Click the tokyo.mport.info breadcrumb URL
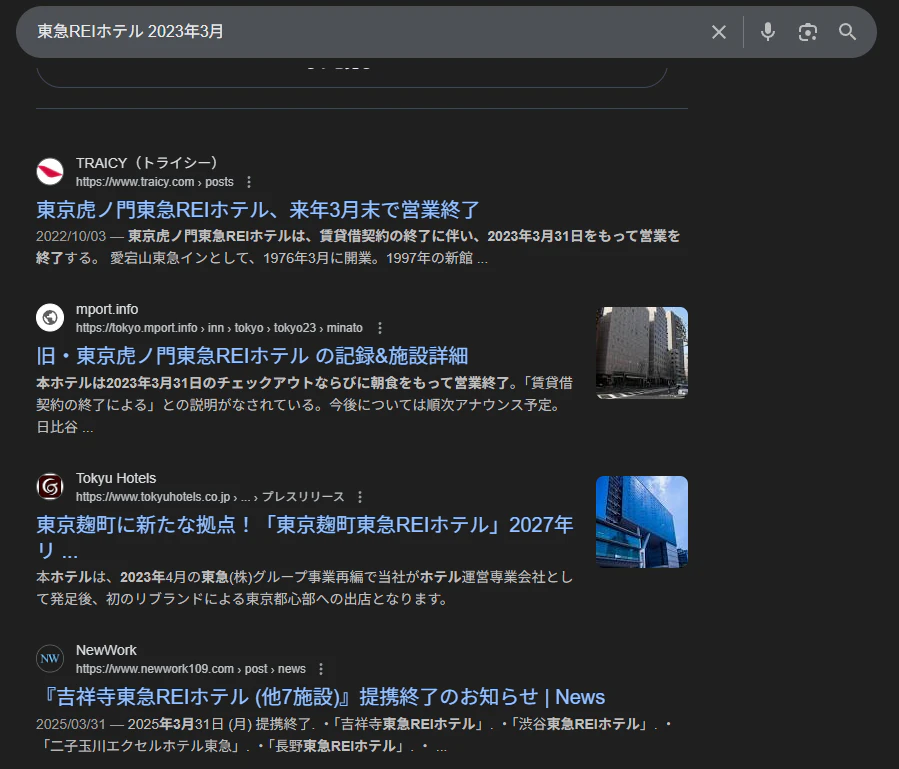Screen dimensions: 899x769 [219, 327]
